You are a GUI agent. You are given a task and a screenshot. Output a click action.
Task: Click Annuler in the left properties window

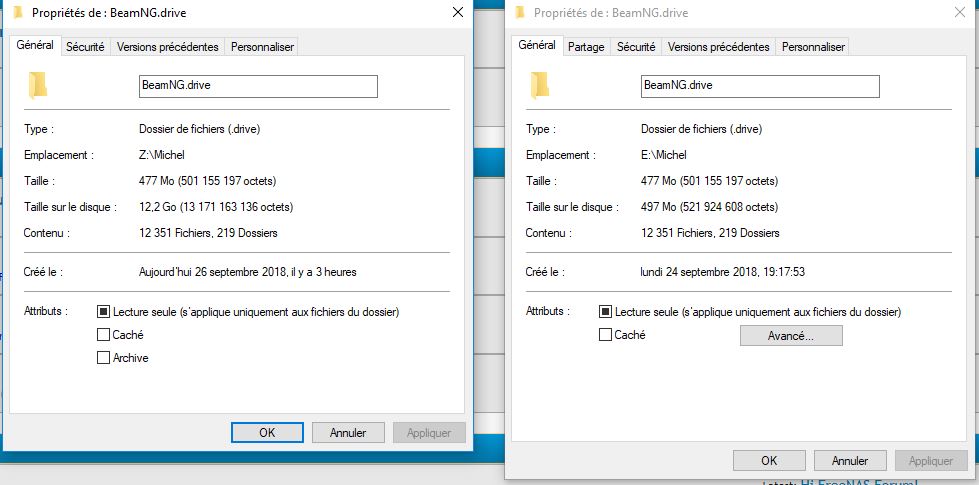tap(348, 433)
